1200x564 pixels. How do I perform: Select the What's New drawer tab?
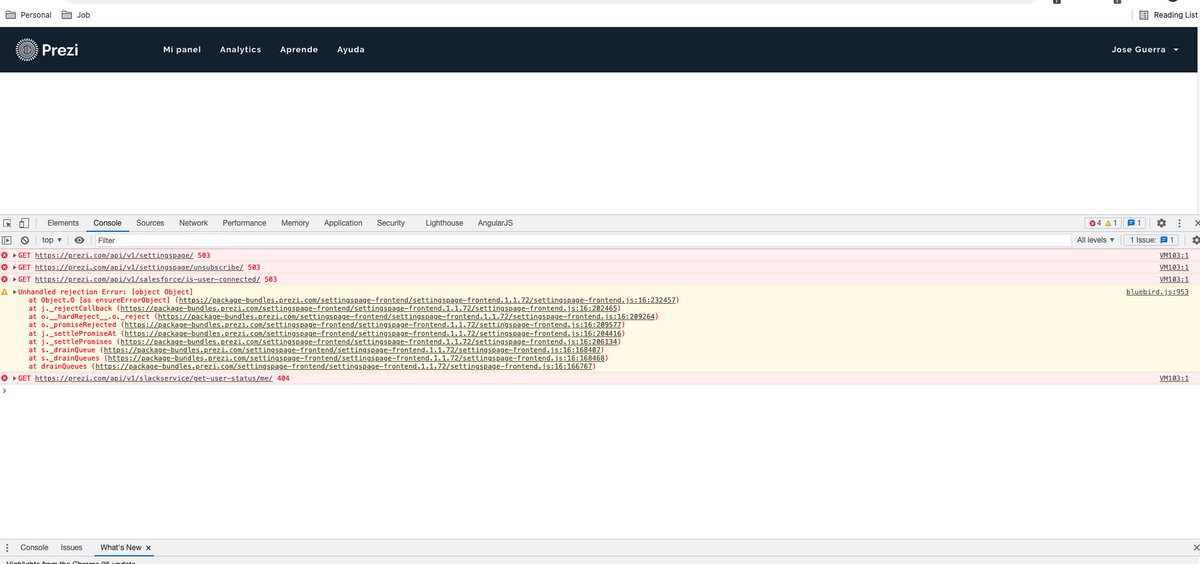pyautogui.click(x=120, y=548)
